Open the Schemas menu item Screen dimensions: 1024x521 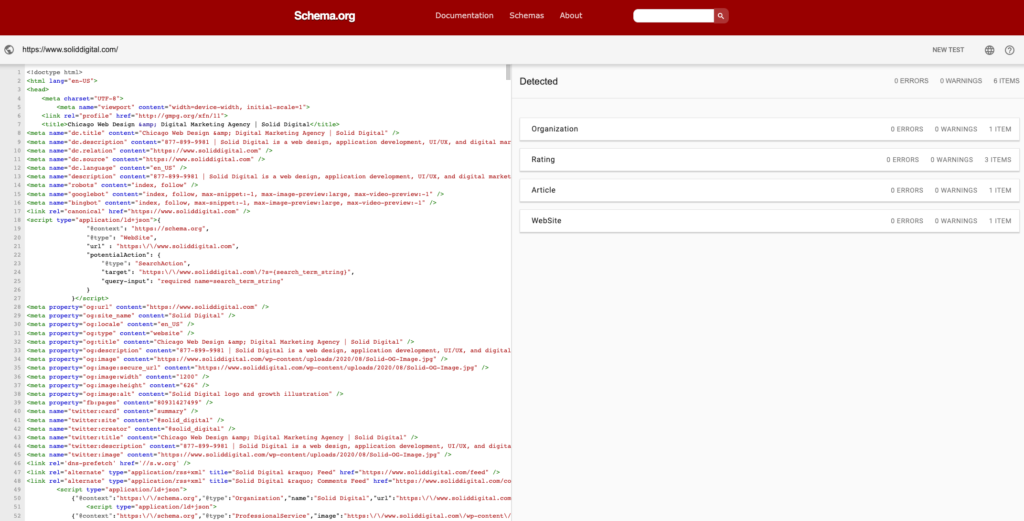click(x=526, y=16)
